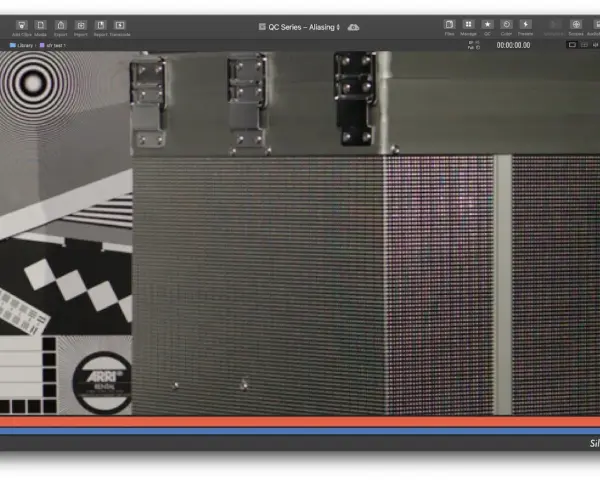The image size is (600, 480).
Task: Click the cloud status icon beside title
Action: (x=353, y=28)
